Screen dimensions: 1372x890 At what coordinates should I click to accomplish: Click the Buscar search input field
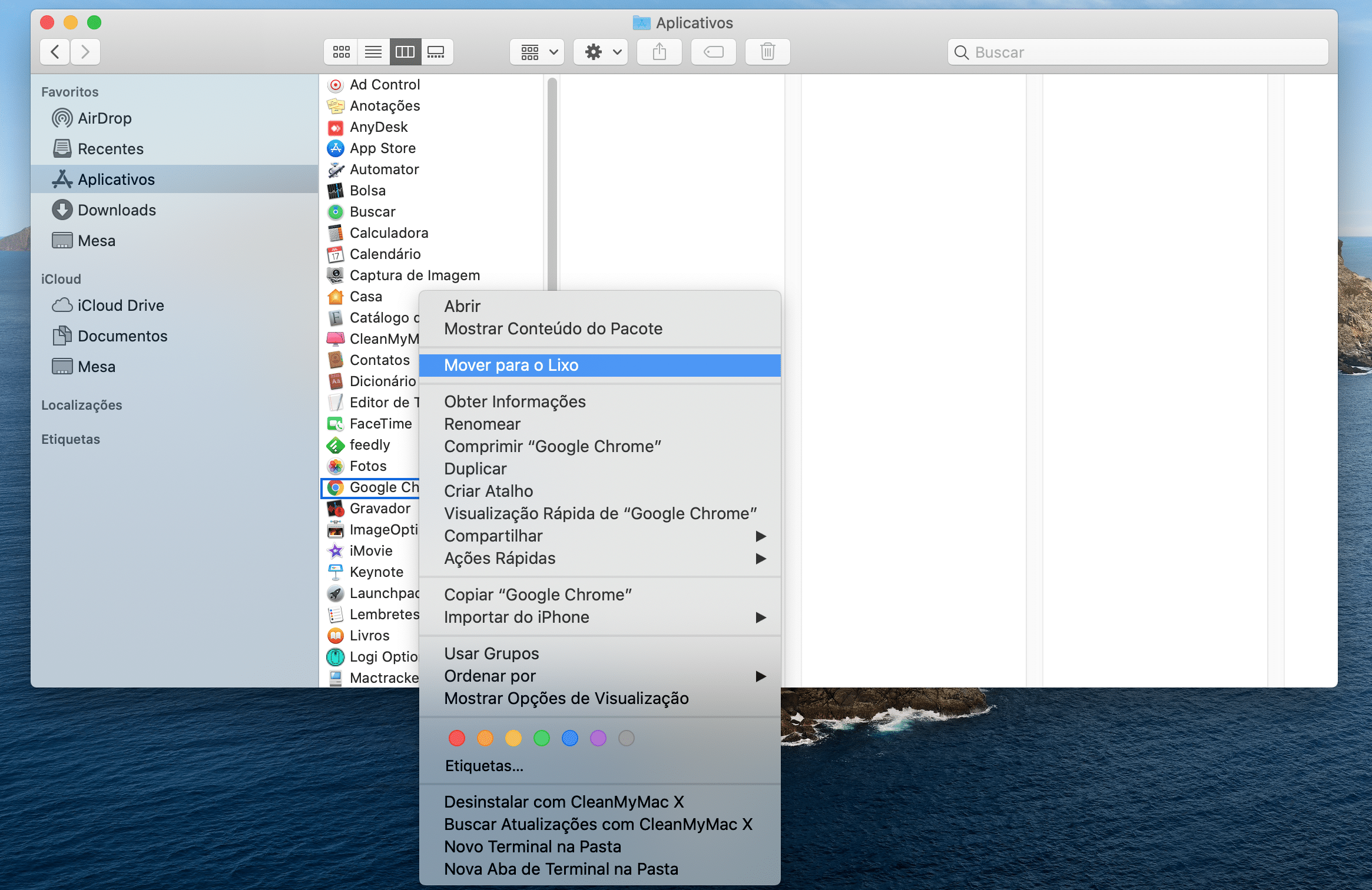tap(1139, 51)
